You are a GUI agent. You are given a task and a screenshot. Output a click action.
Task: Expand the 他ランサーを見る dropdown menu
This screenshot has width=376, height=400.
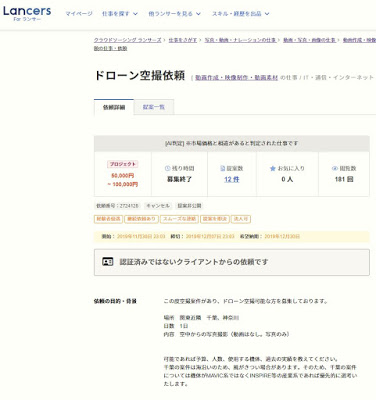174,14
